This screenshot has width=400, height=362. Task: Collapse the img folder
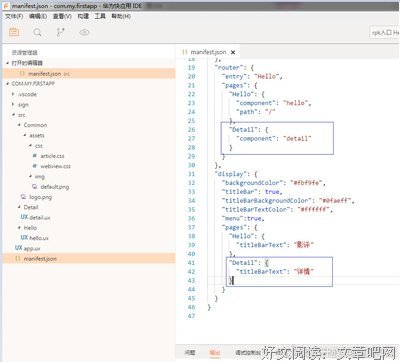click(39, 176)
